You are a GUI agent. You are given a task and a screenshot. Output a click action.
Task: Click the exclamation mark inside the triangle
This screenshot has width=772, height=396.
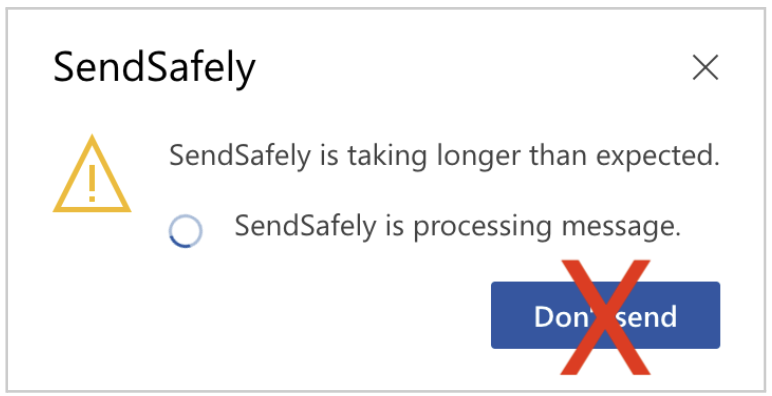pos(92,183)
